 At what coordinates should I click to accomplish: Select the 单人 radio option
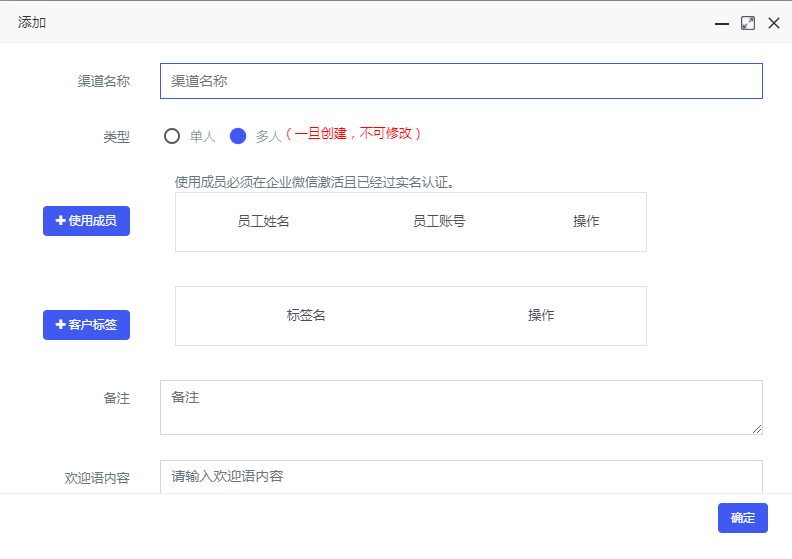172,136
